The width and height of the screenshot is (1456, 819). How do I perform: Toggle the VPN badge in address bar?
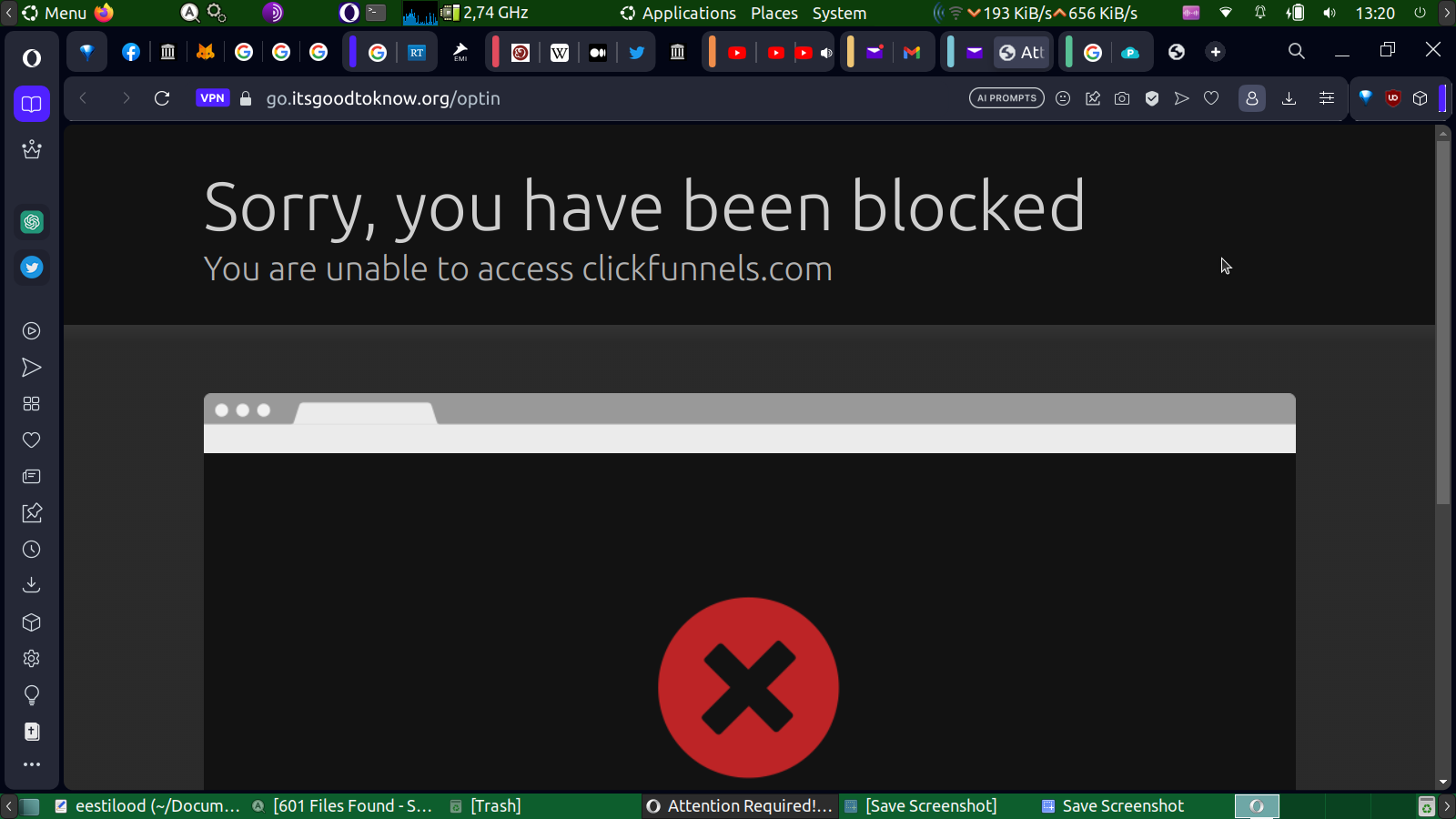point(212,98)
